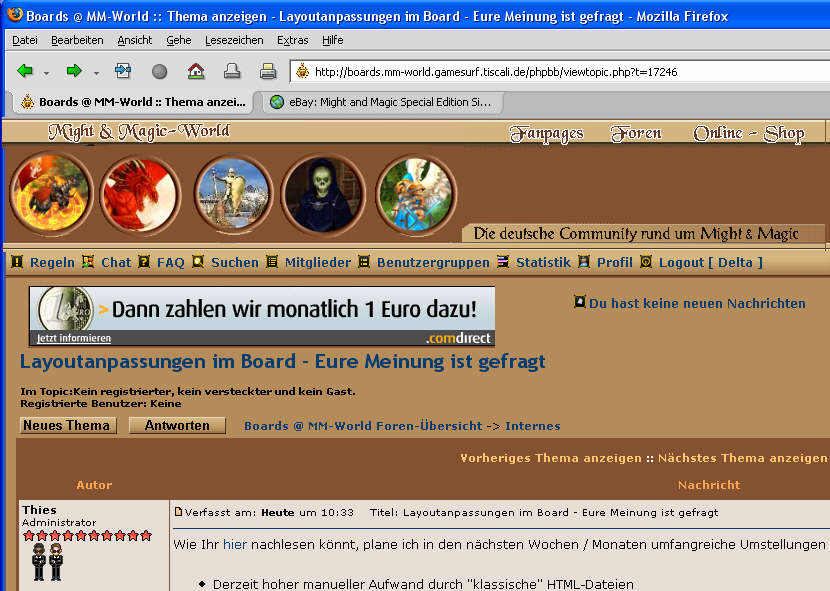Click the Jetzt informieren ad link
The height and width of the screenshot is (591, 830).
(74, 338)
